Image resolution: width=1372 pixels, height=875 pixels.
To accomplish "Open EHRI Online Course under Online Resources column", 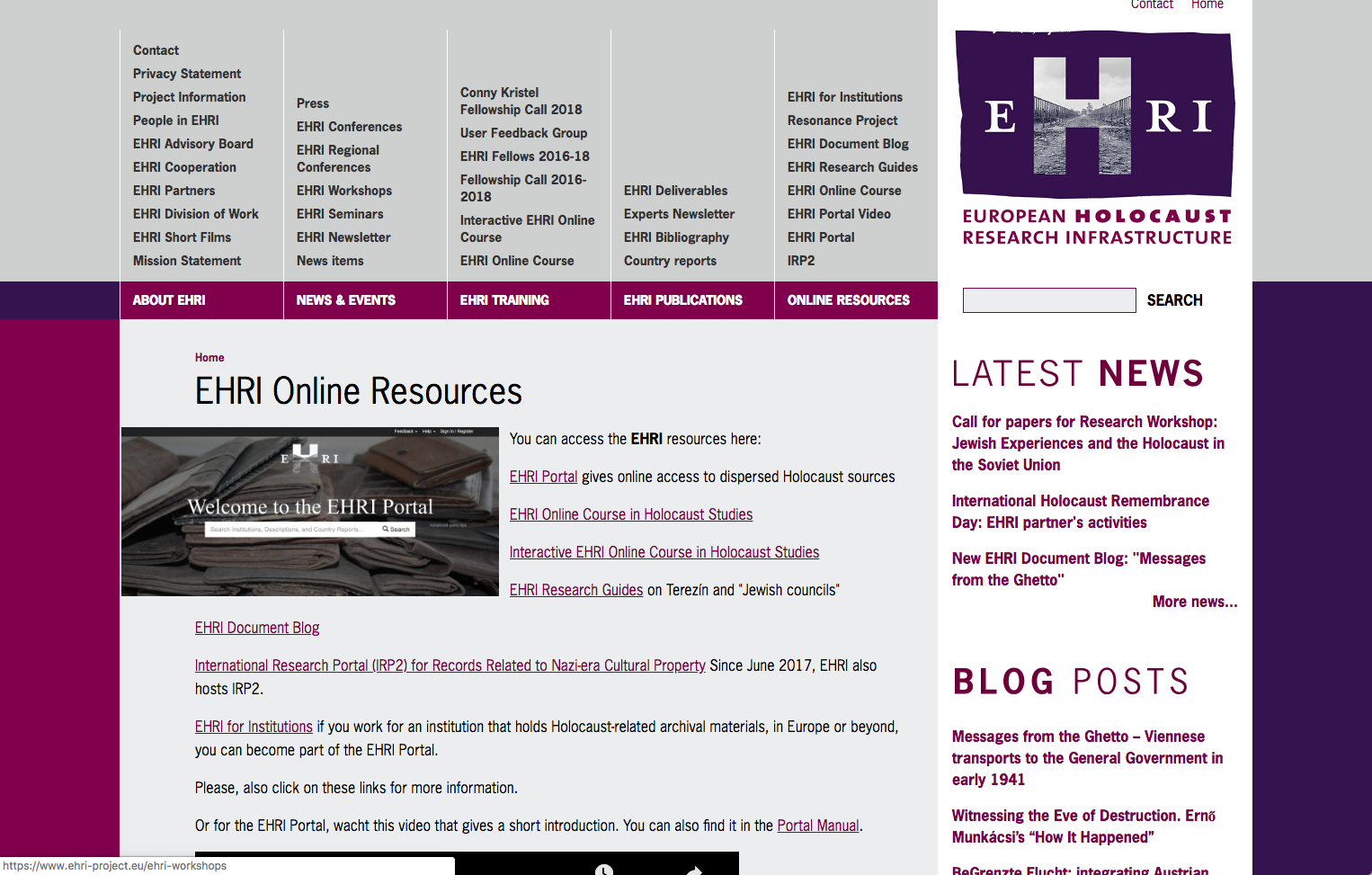I will 844,191.
